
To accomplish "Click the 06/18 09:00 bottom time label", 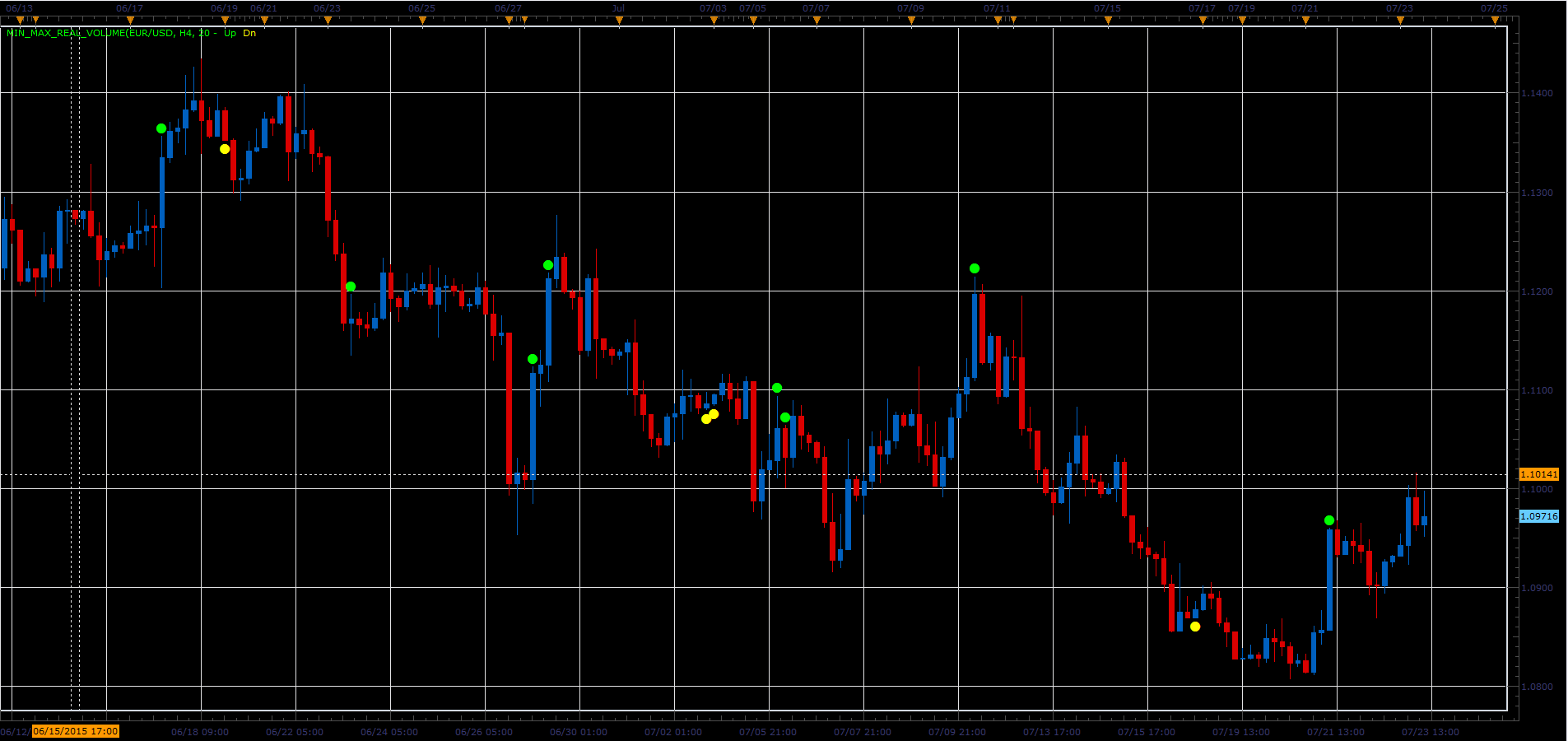I will pos(200,732).
